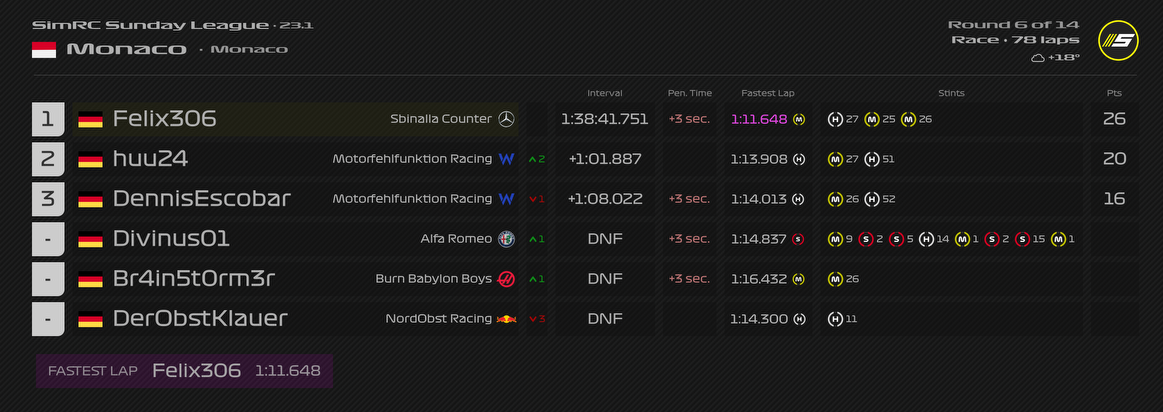Click the German flag beside Divinus01
Screen dimensions: 1163x412
[90, 239]
